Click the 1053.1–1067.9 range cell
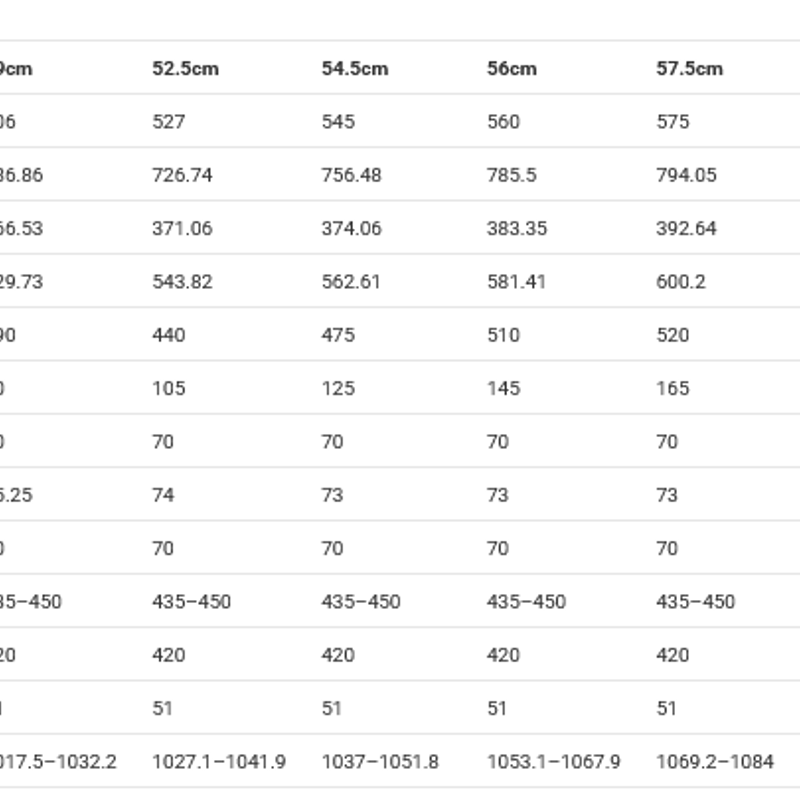 (554, 762)
